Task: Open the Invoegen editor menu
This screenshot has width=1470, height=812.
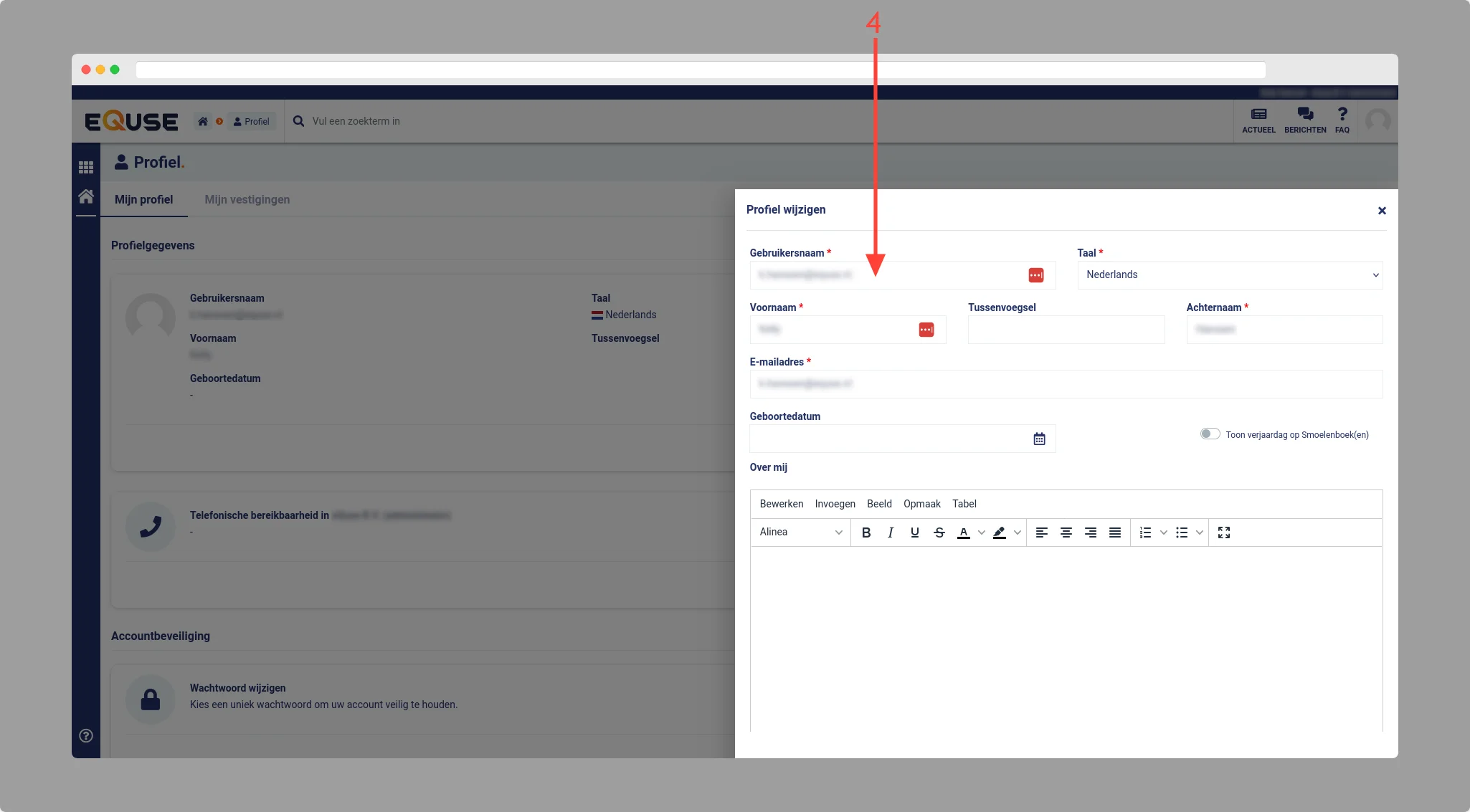Action: [835, 504]
